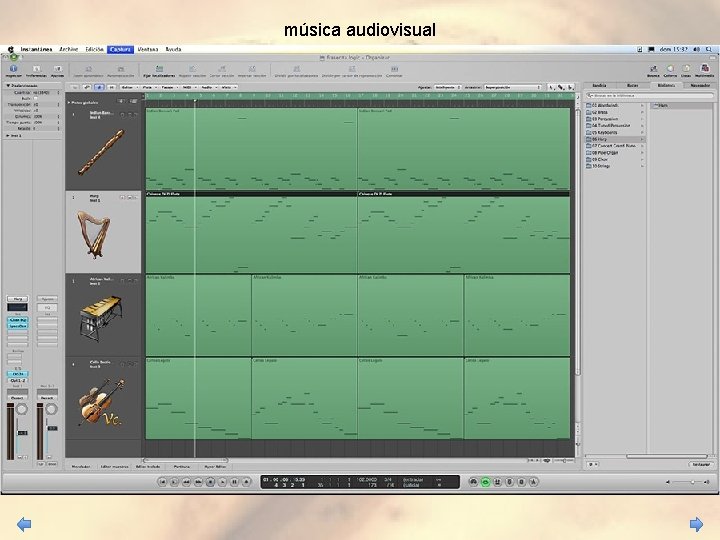Screen dimensions: 720x540
Task: Go to next slide with right arrow
Action: tap(696, 524)
